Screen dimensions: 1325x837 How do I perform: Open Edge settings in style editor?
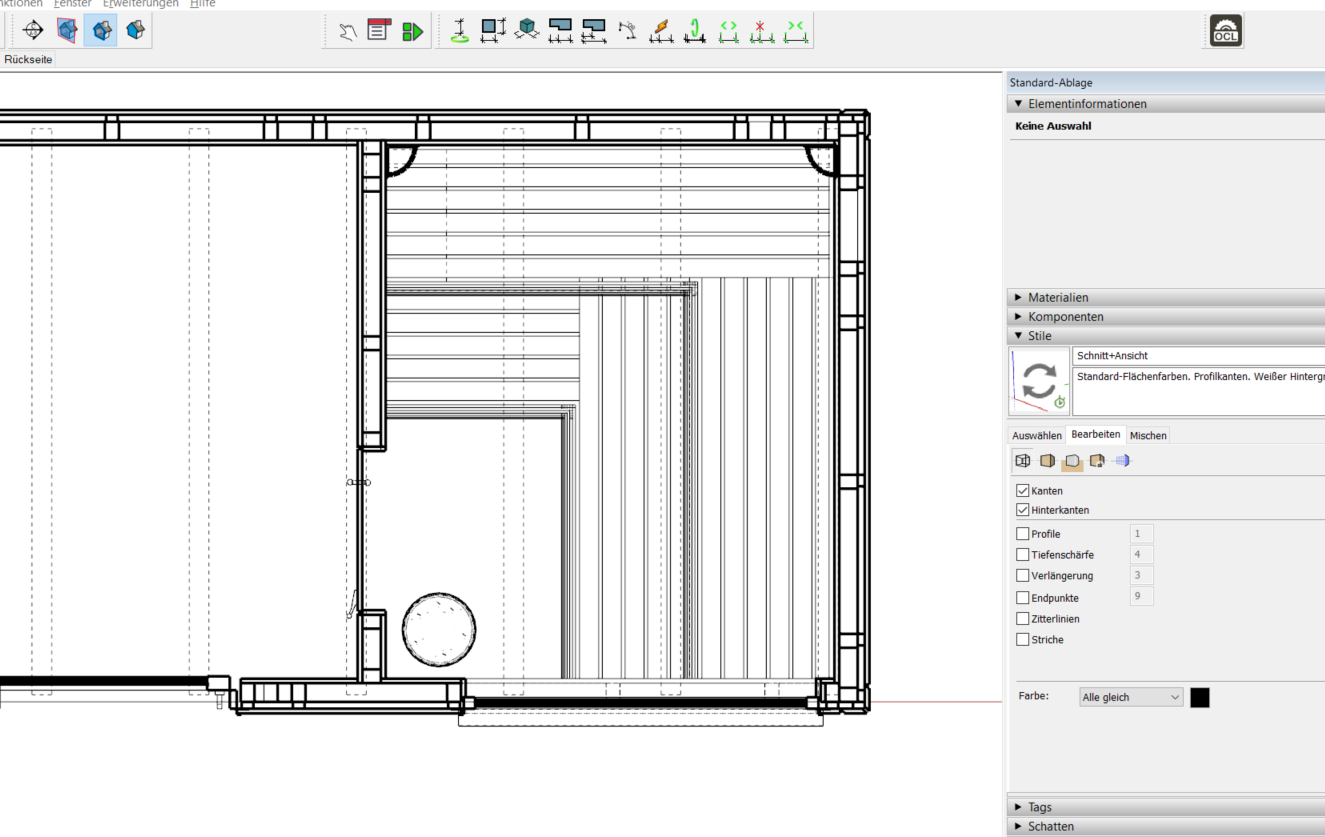(1023, 461)
